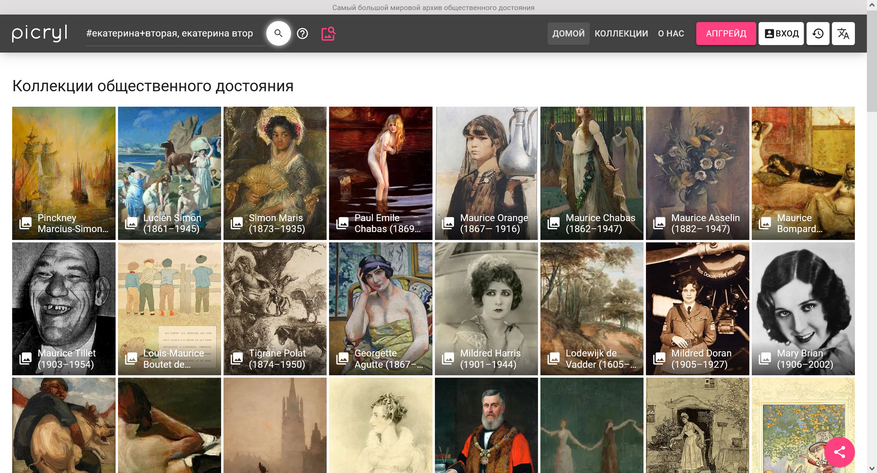Open browsing history clock icon

[818, 34]
